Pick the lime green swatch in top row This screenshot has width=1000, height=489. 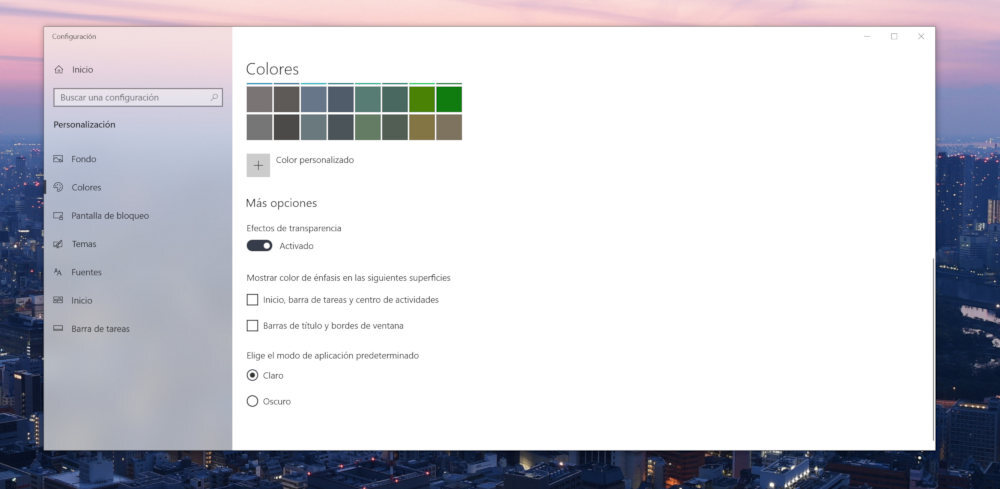pos(422,99)
